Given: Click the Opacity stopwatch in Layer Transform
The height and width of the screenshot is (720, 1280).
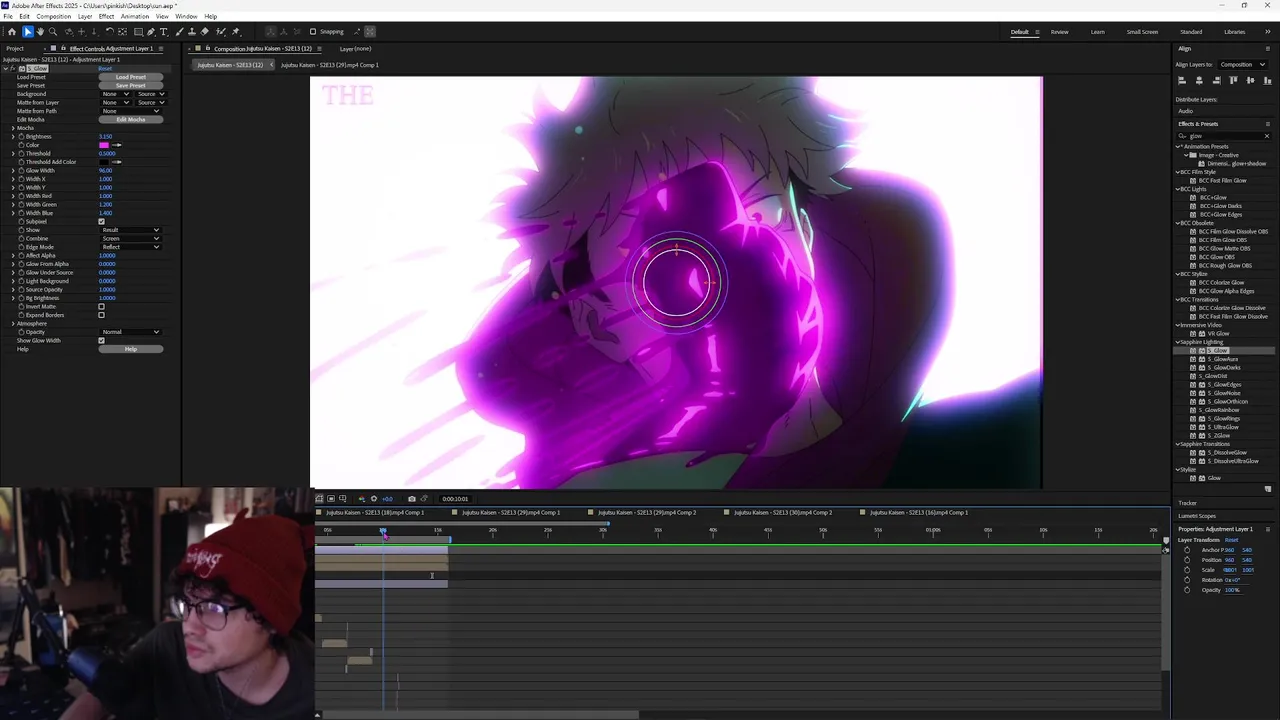Looking at the screenshot, I should point(1187,590).
